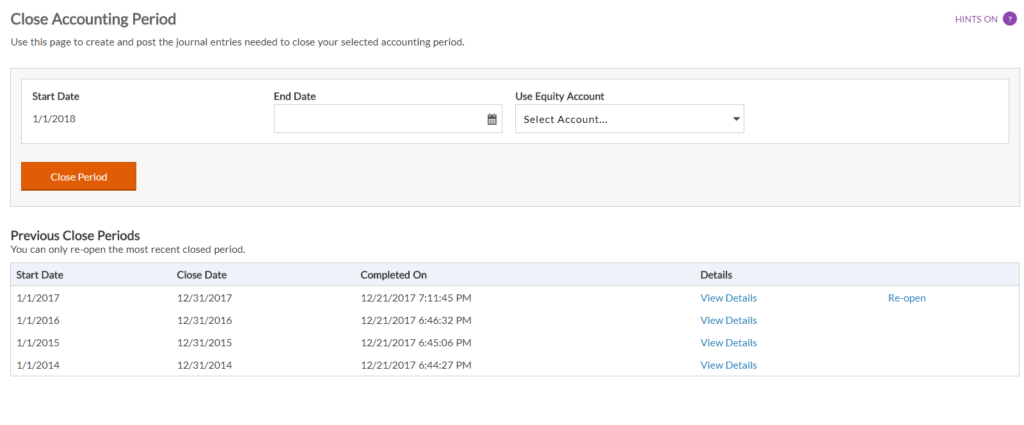Click into the End Date input field

(x=388, y=119)
